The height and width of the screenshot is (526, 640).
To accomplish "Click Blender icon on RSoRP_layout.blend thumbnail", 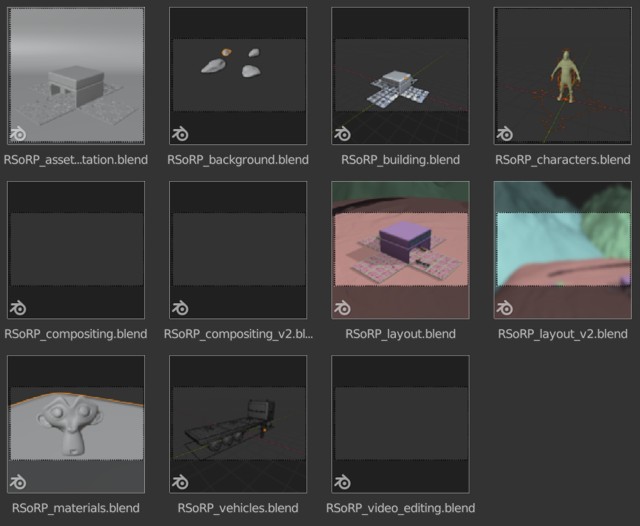I will coord(342,308).
